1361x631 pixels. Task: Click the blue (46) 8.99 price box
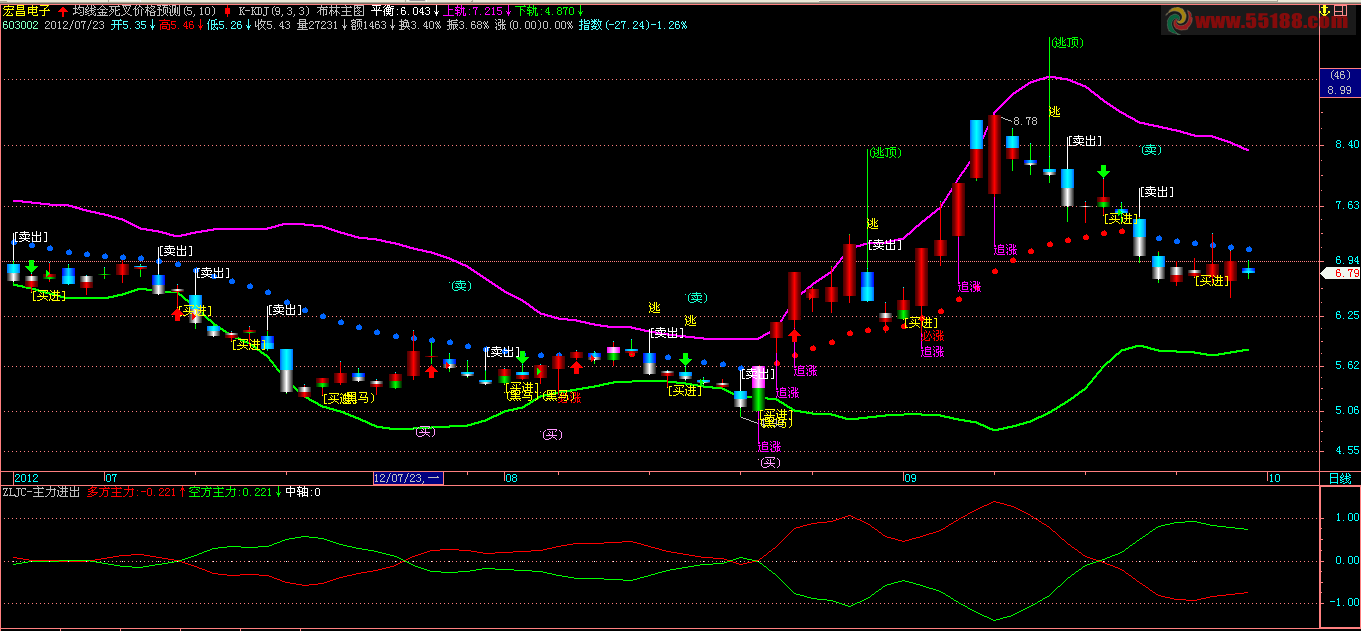pyautogui.click(x=1339, y=83)
